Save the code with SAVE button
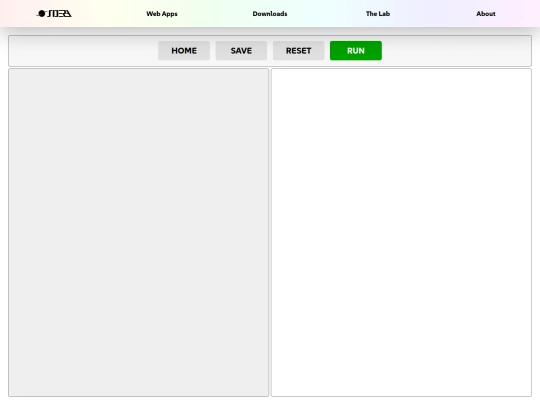This screenshot has height=405, width=540. click(x=241, y=51)
